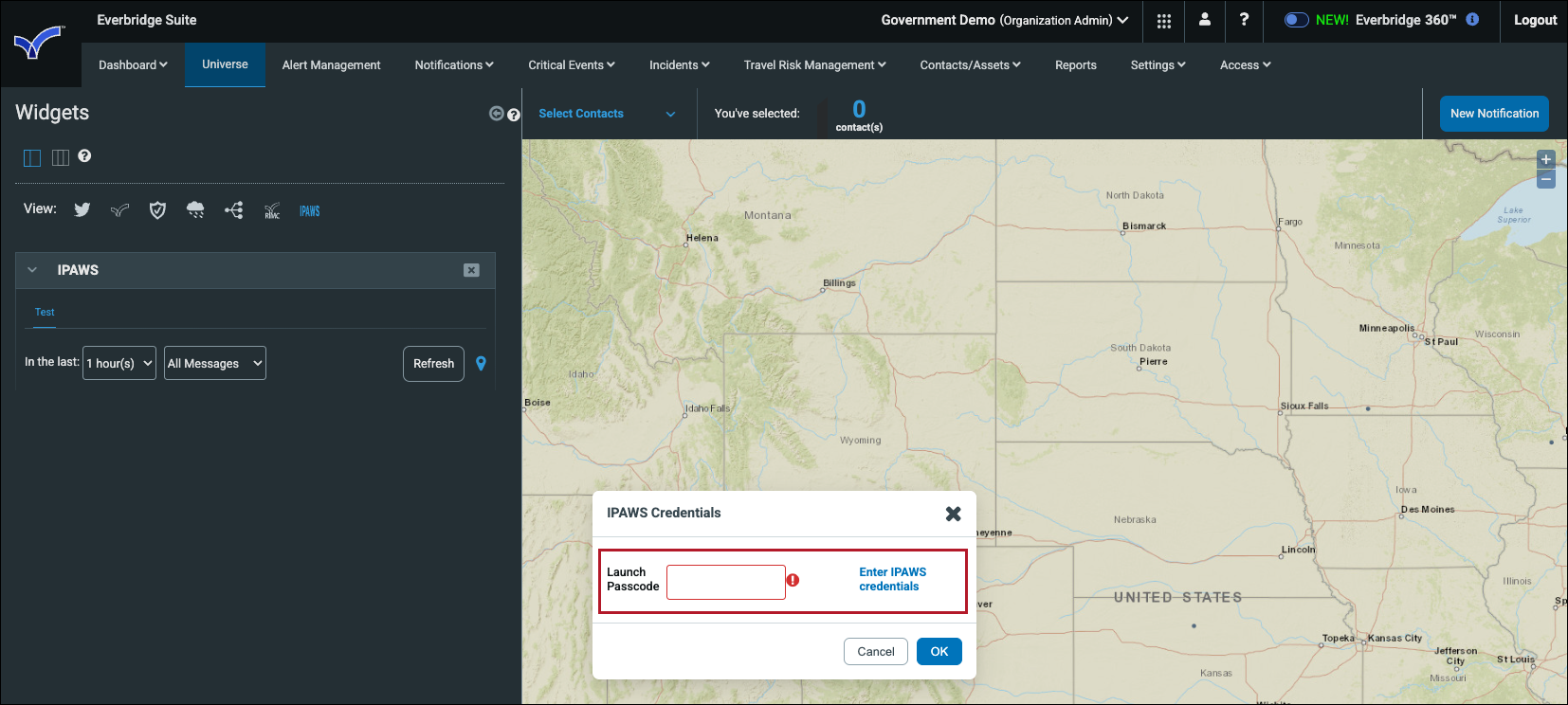
Task: Select the Test tab in IPAWS widget
Action: pos(45,313)
